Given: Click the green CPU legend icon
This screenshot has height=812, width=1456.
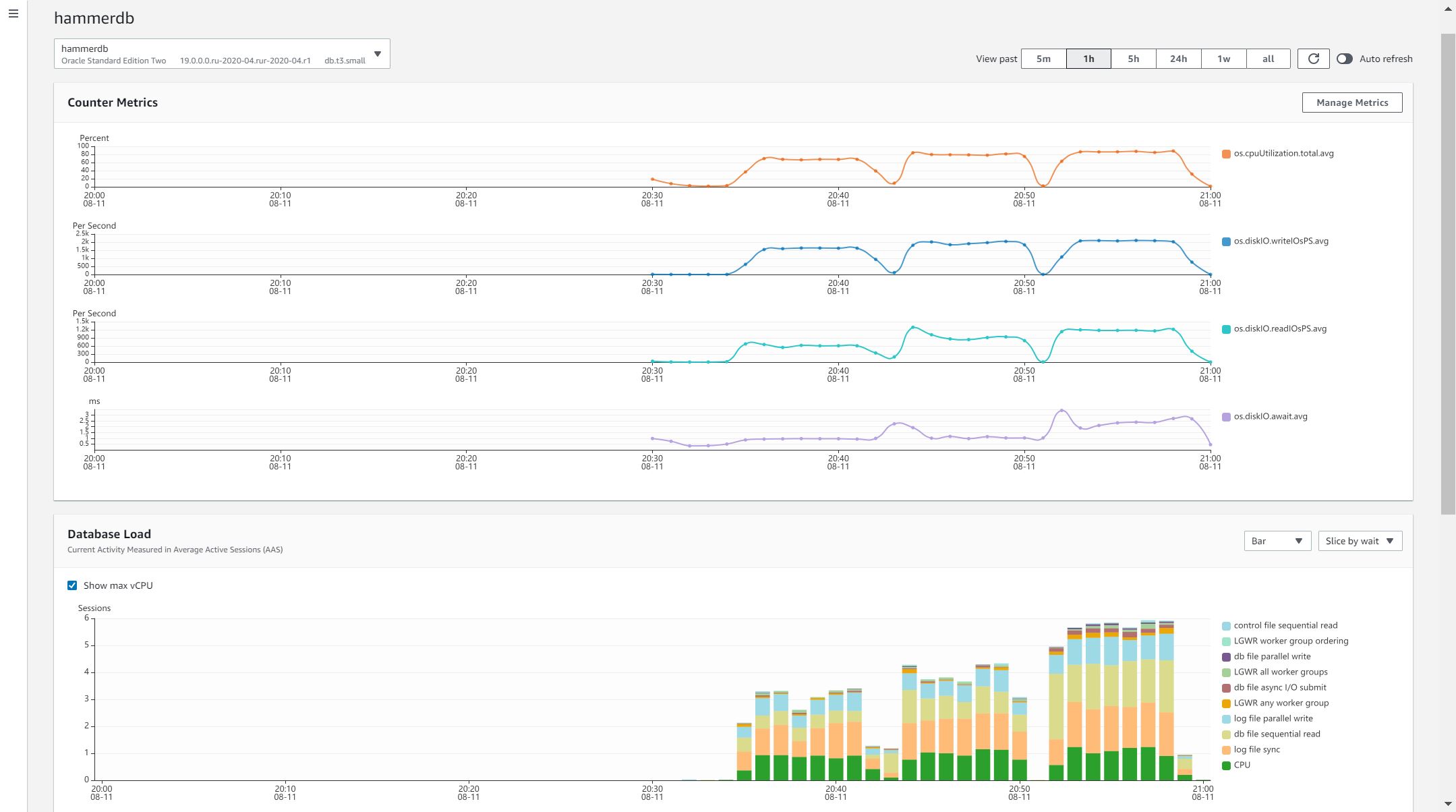Looking at the screenshot, I should tap(1226, 765).
